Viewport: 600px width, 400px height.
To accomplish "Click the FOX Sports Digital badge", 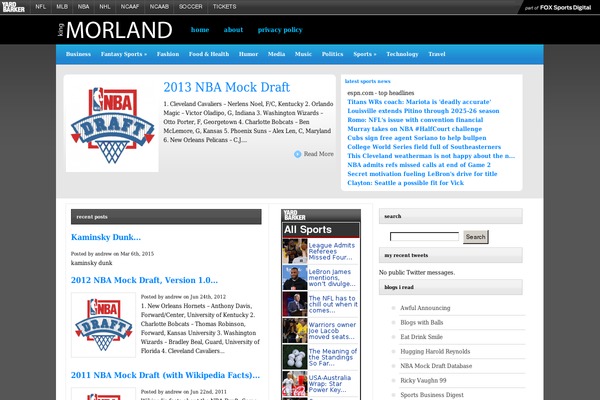I will [x=558, y=8].
